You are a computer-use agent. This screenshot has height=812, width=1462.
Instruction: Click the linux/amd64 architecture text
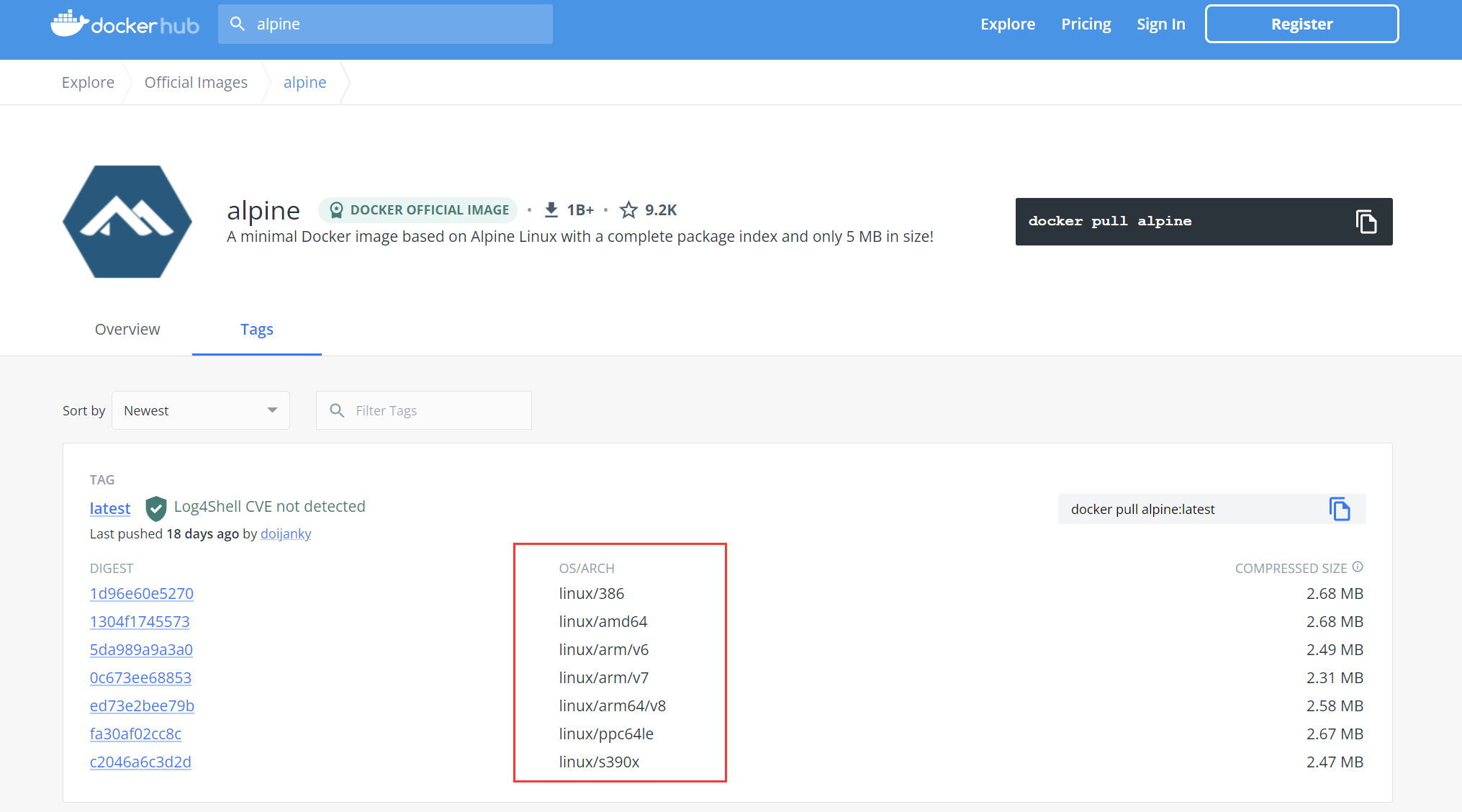(603, 621)
